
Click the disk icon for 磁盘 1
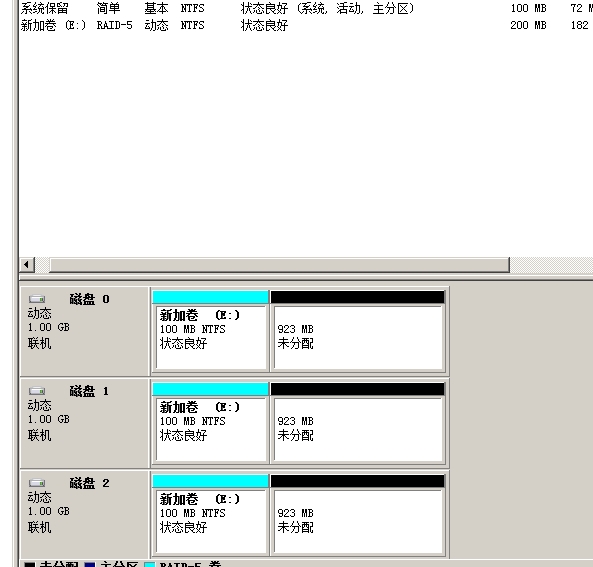click(x=37, y=391)
